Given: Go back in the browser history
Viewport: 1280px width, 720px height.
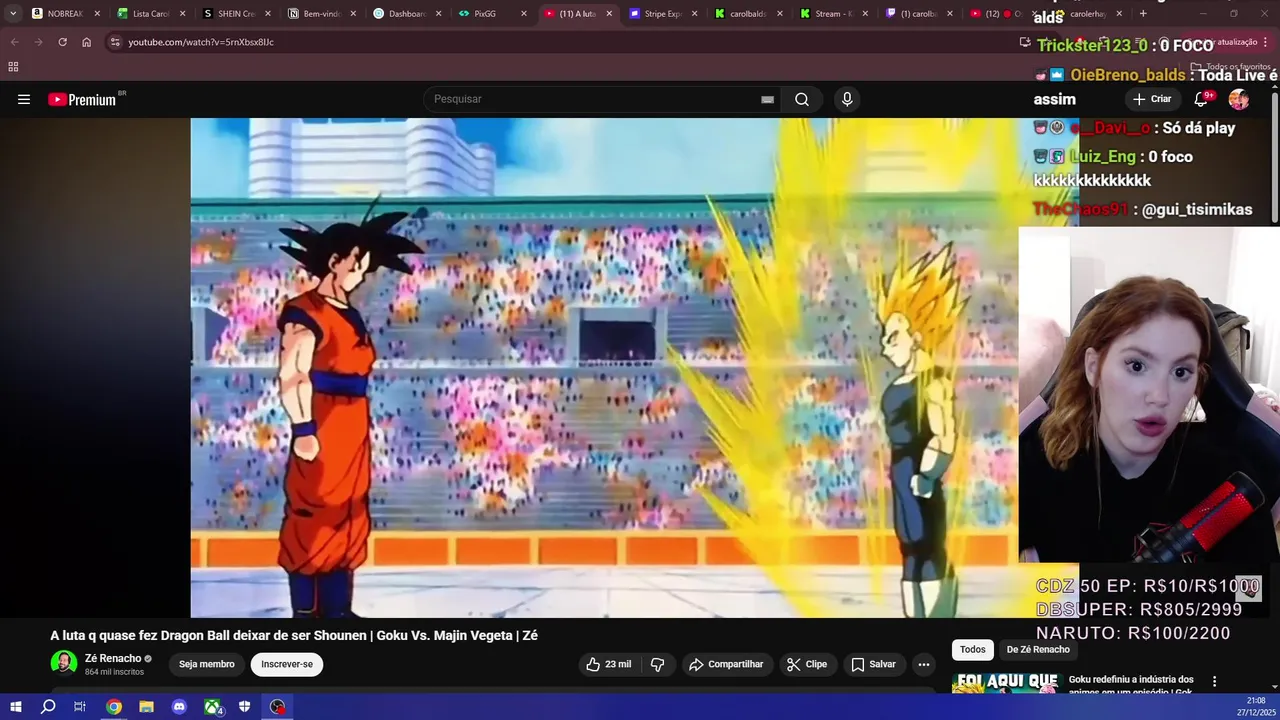Looking at the screenshot, I should [x=14, y=42].
